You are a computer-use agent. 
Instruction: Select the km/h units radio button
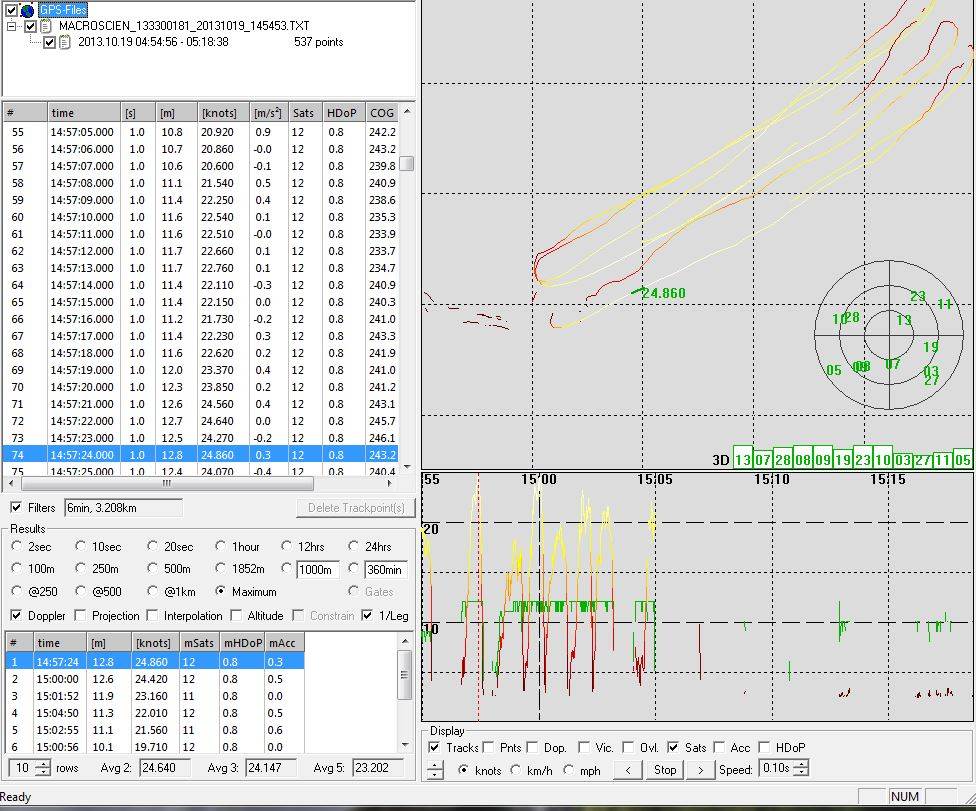point(517,770)
